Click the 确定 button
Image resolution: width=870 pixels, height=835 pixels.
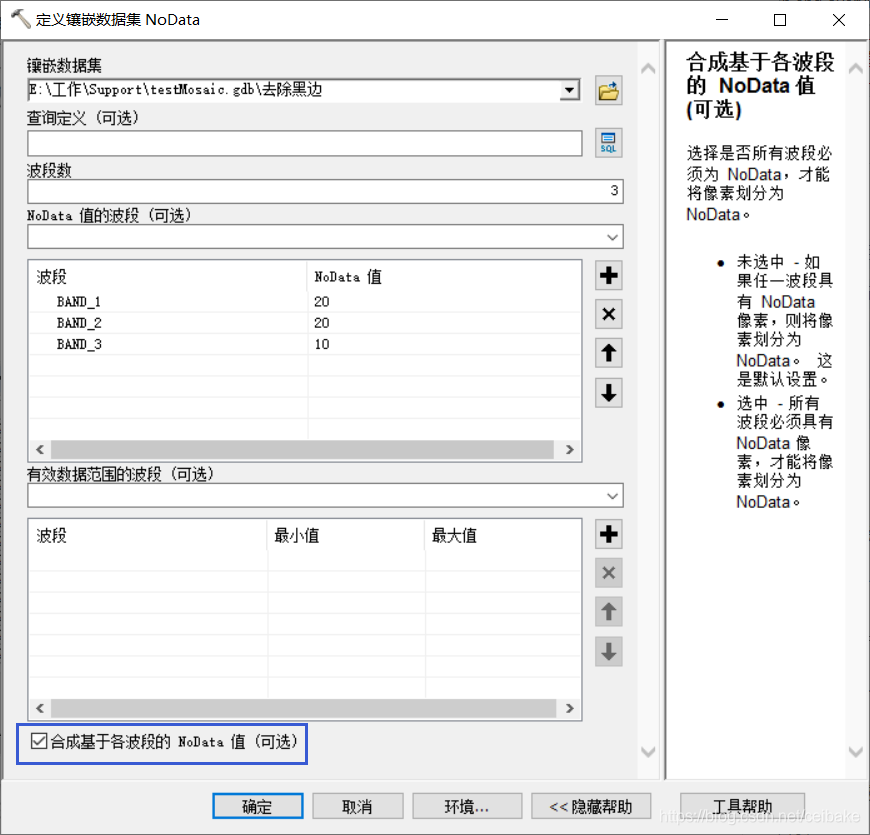[x=257, y=806]
